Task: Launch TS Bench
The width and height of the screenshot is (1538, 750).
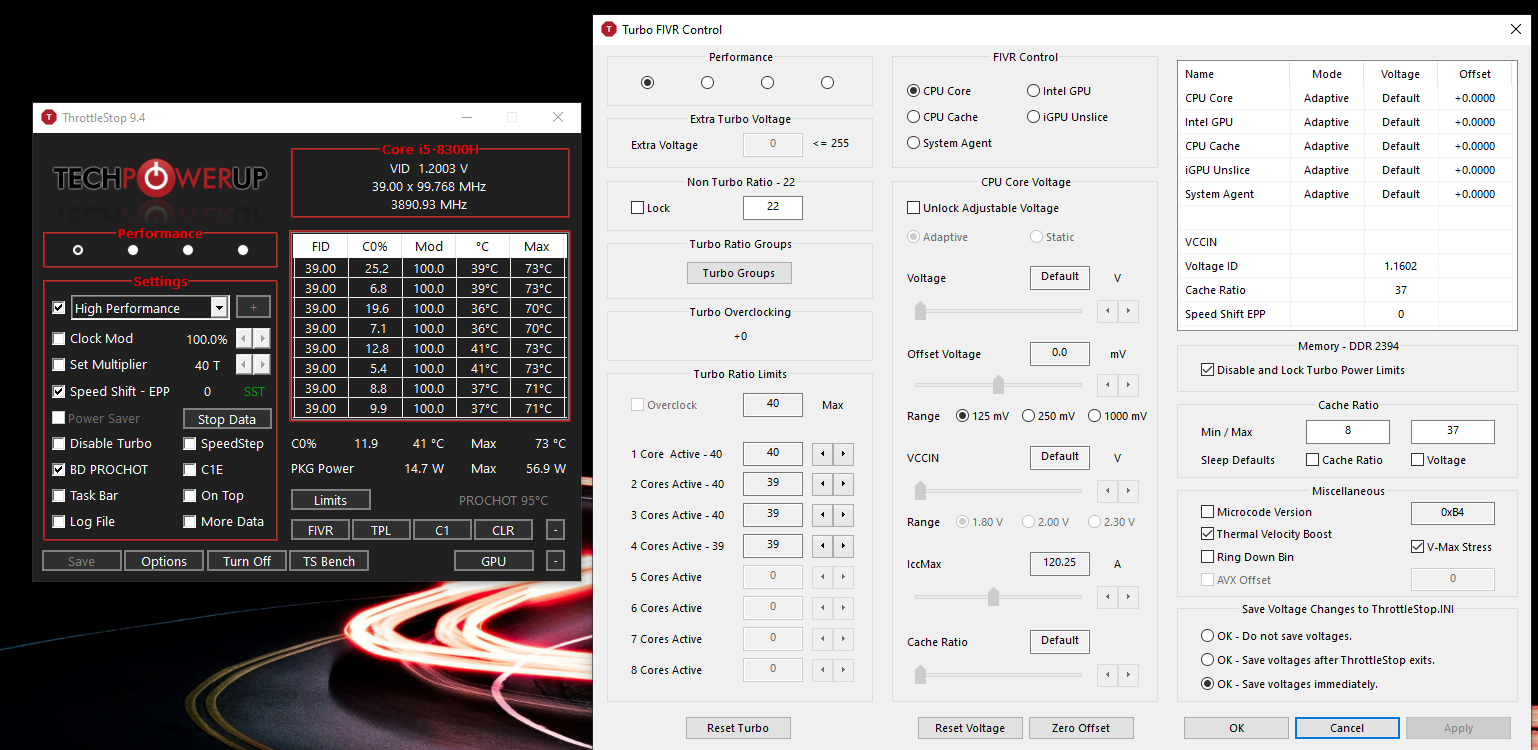Action: pyautogui.click(x=329, y=561)
